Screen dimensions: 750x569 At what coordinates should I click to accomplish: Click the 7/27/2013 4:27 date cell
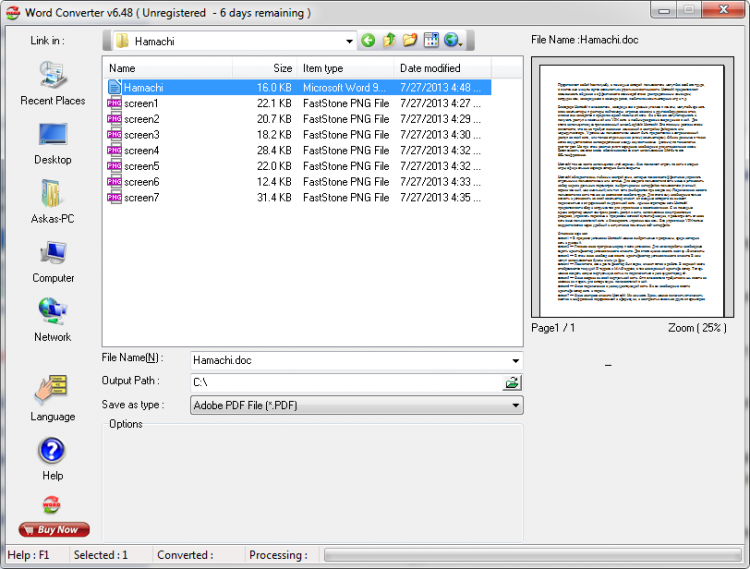click(441, 103)
